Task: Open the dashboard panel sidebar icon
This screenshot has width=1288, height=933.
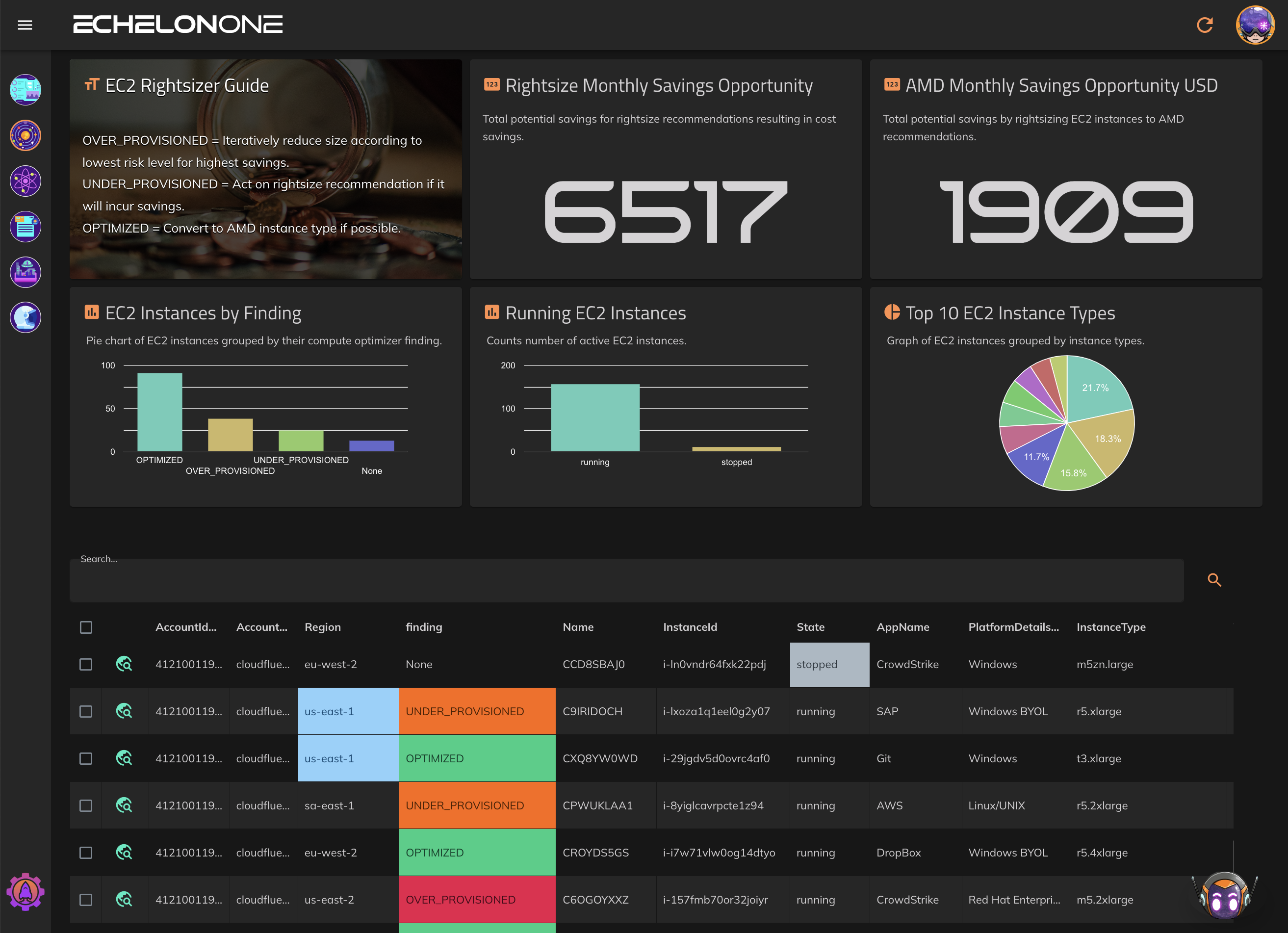Action: pos(26,90)
